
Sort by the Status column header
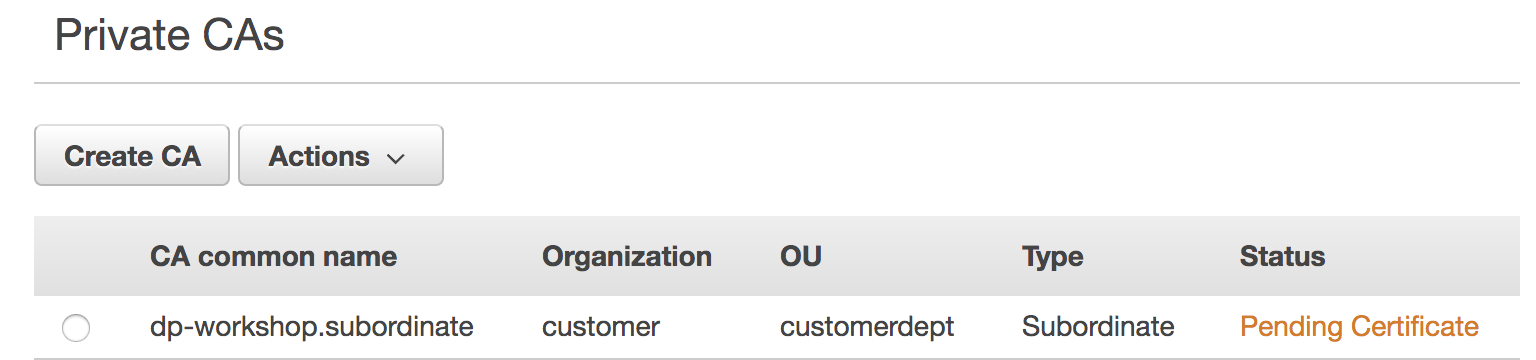1282,256
